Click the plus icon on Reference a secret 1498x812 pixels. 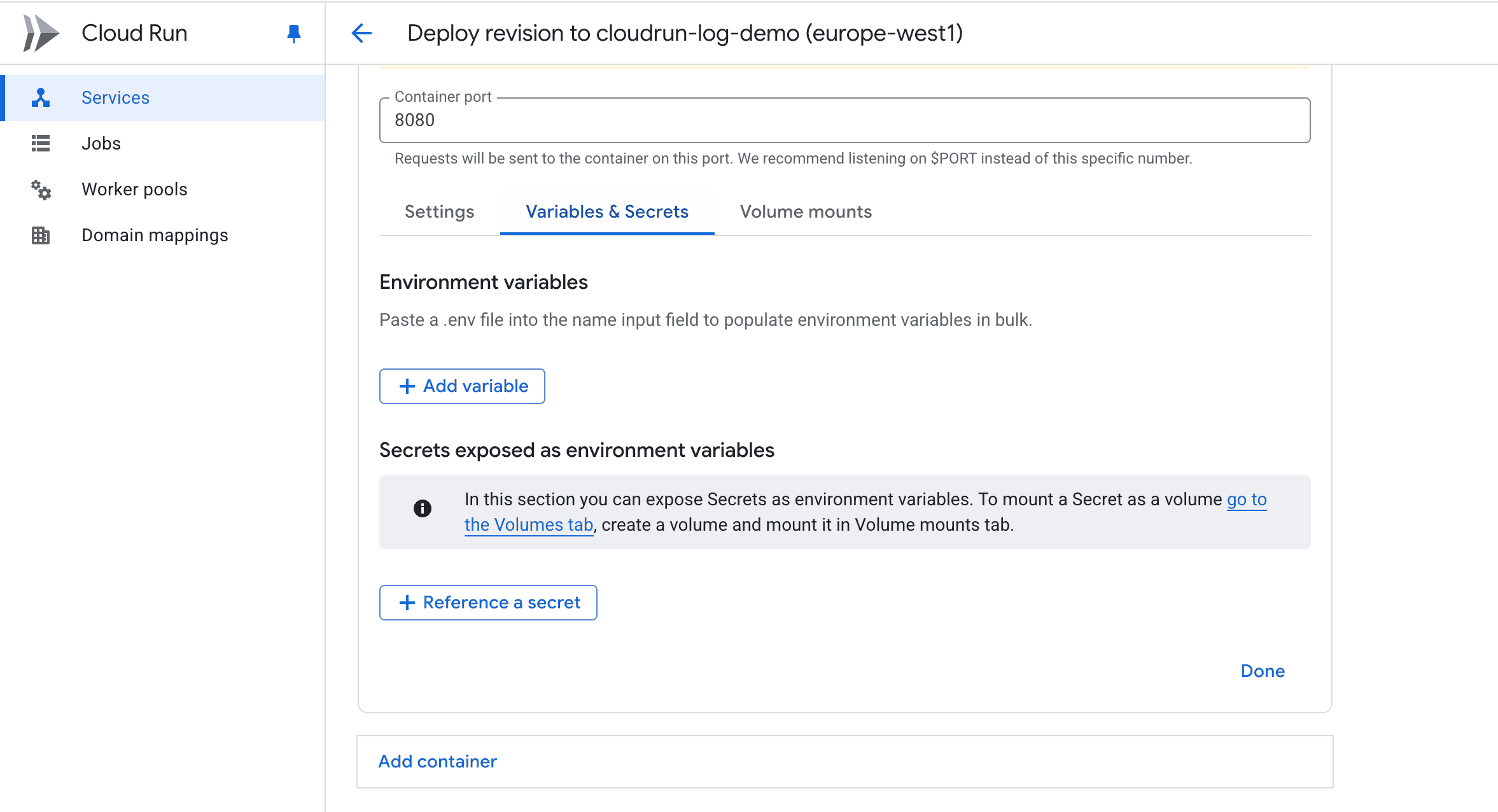click(406, 602)
